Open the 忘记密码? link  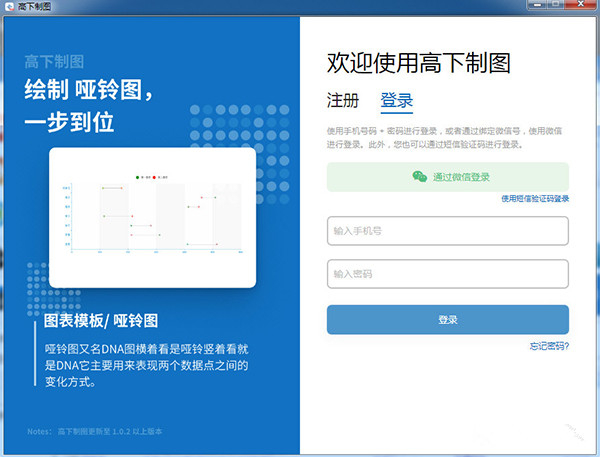tap(549, 346)
